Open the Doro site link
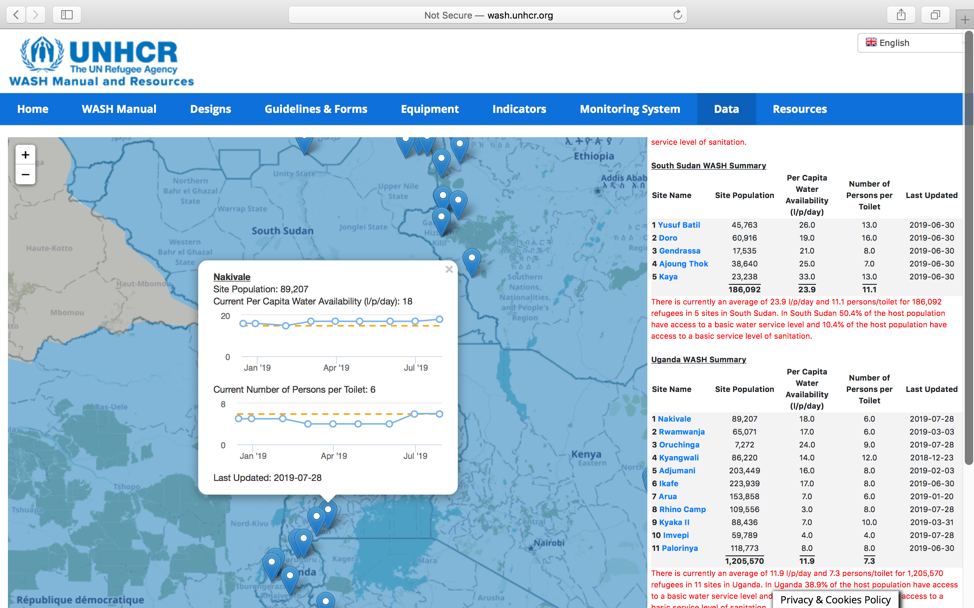 (x=668, y=238)
